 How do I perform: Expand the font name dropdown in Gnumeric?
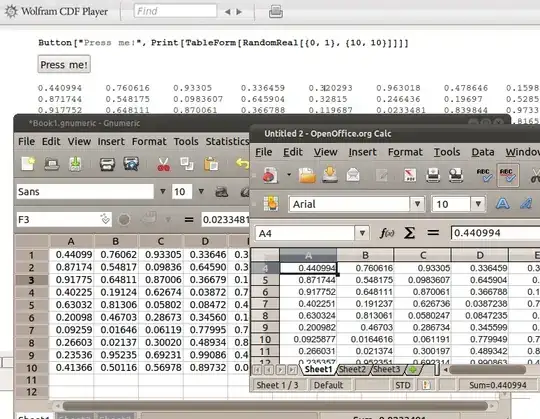163,191
